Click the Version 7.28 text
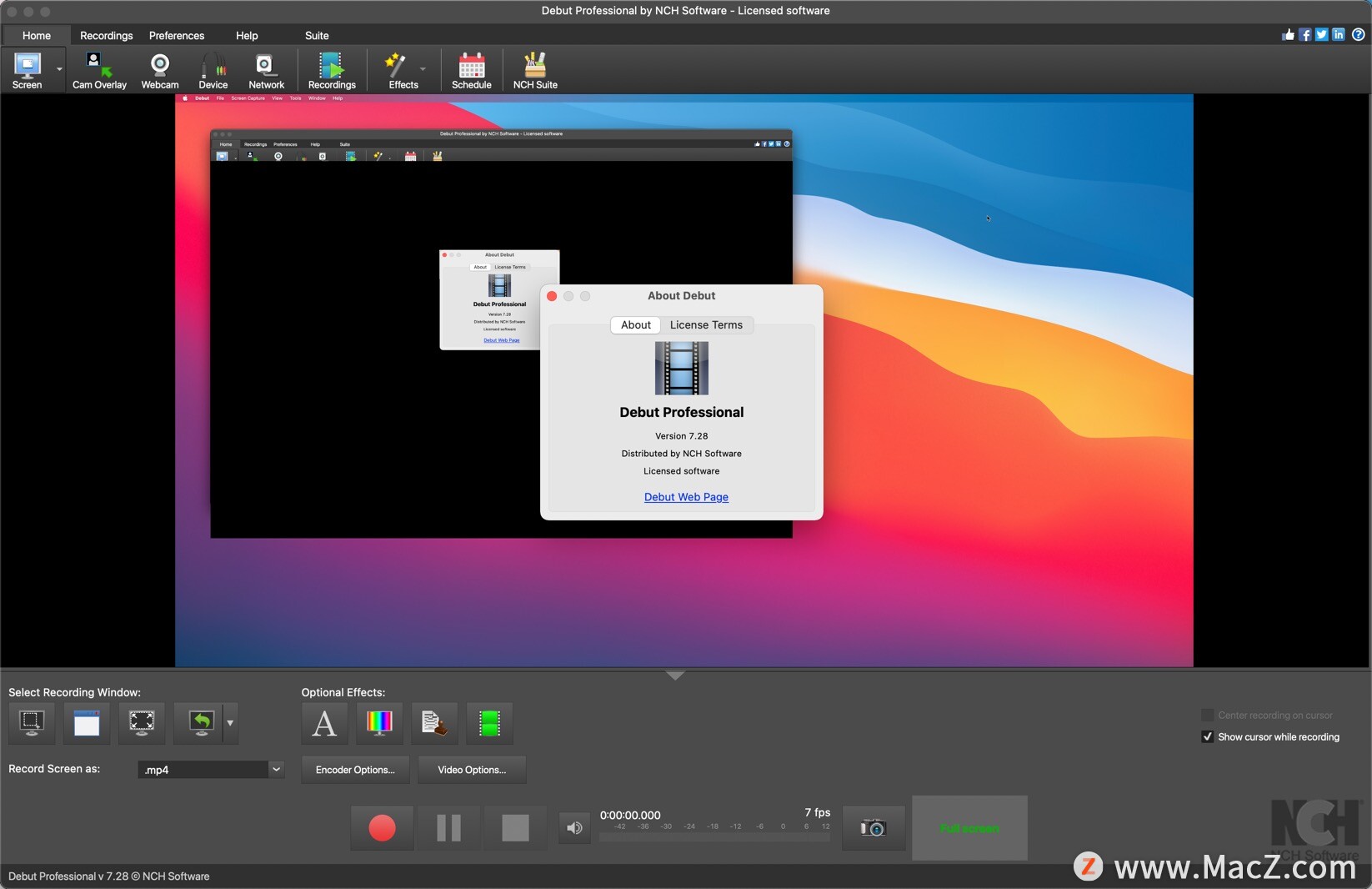This screenshot has height=889, width=1372. [682, 436]
